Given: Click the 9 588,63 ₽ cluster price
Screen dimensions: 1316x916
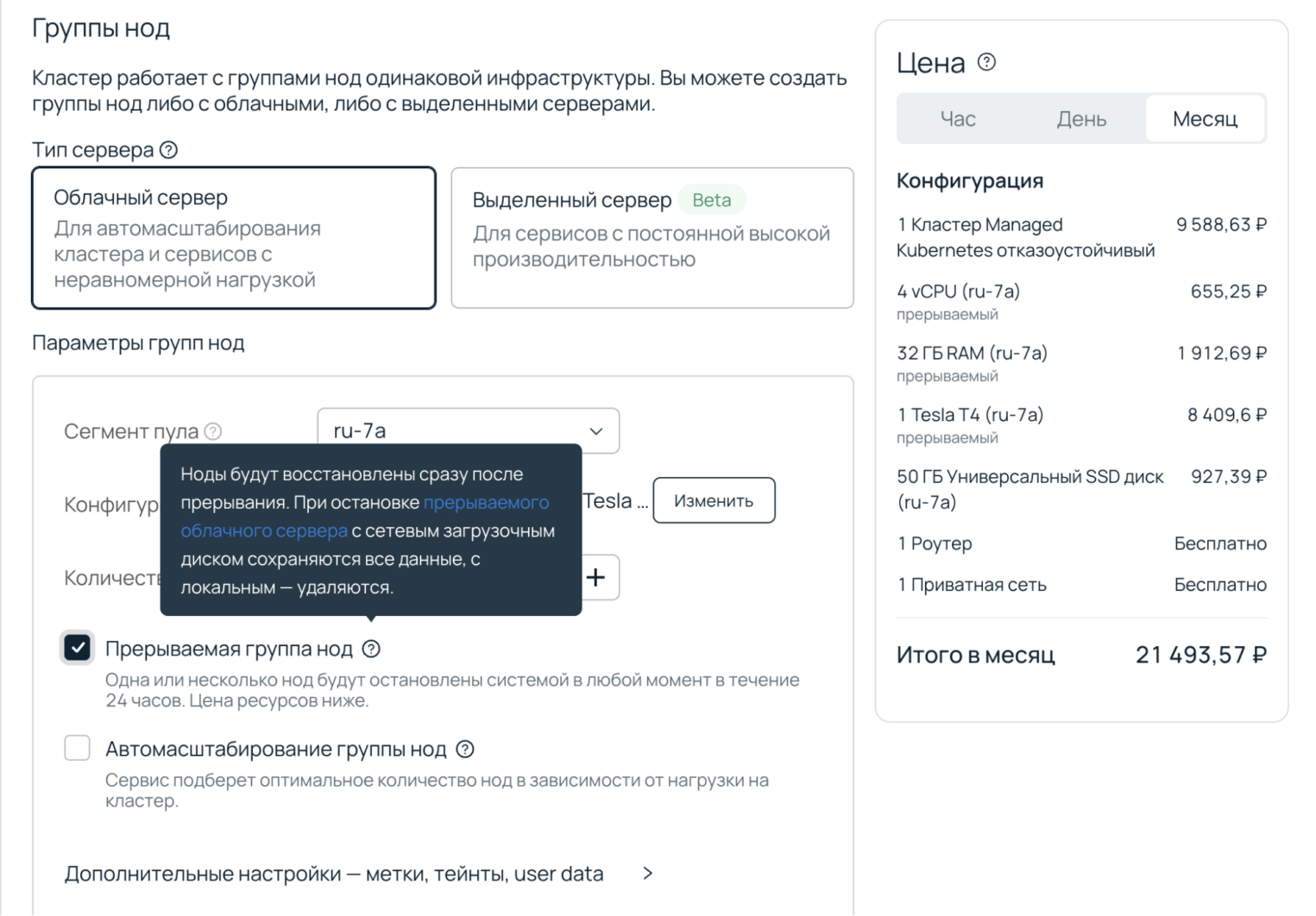Looking at the screenshot, I should (x=1221, y=225).
